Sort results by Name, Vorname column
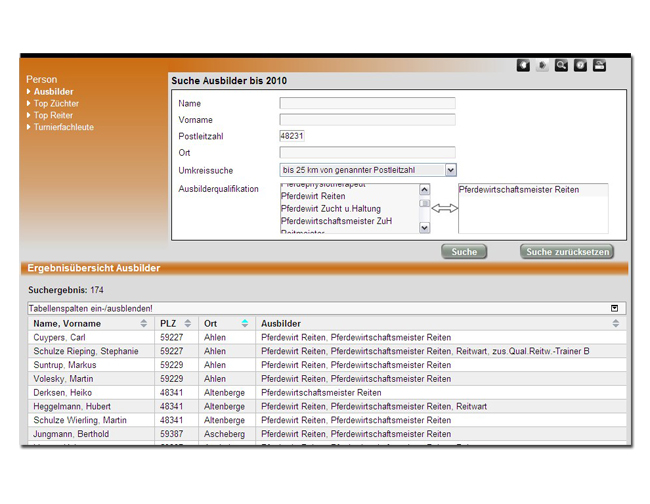 coord(143,324)
